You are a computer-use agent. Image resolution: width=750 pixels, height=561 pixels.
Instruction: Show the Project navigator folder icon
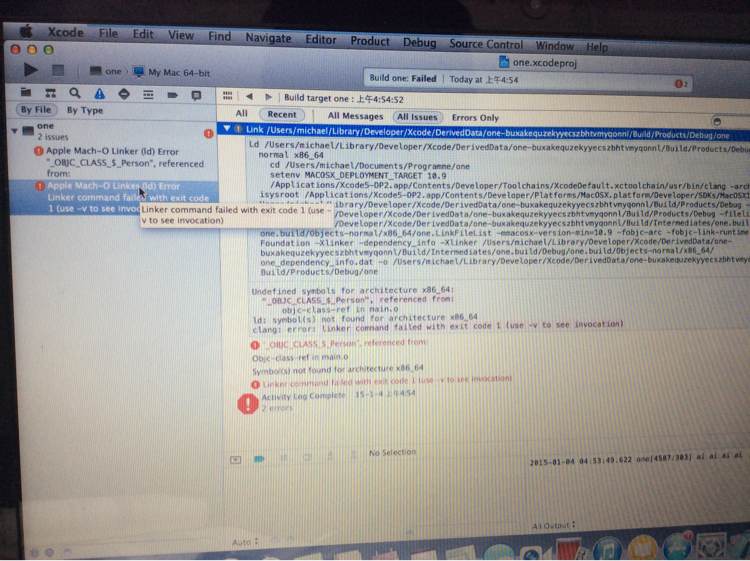click(26, 92)
